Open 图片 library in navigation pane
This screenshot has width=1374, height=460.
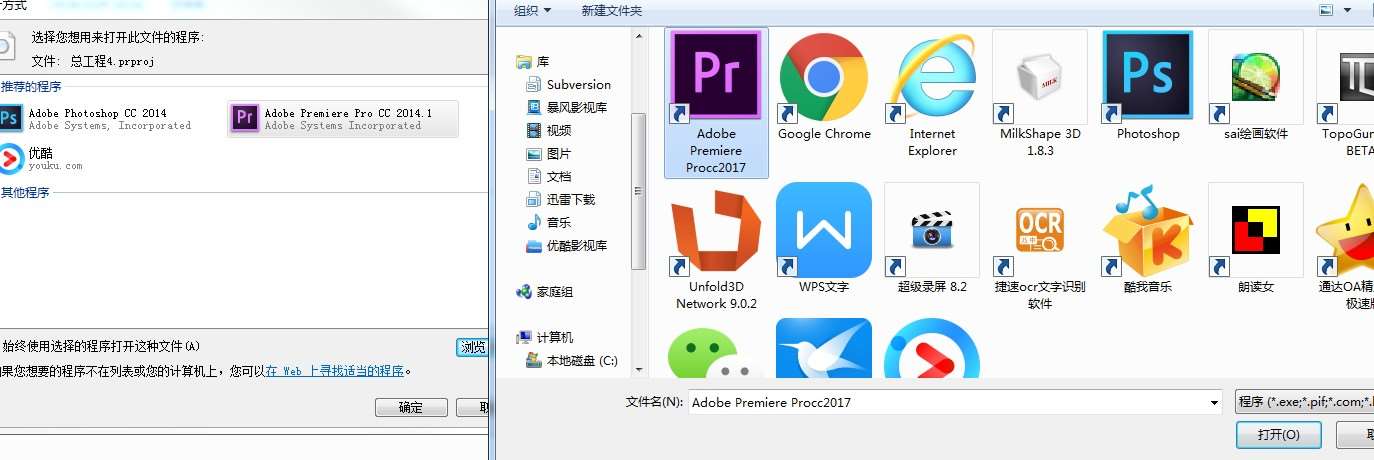(549, 154)
